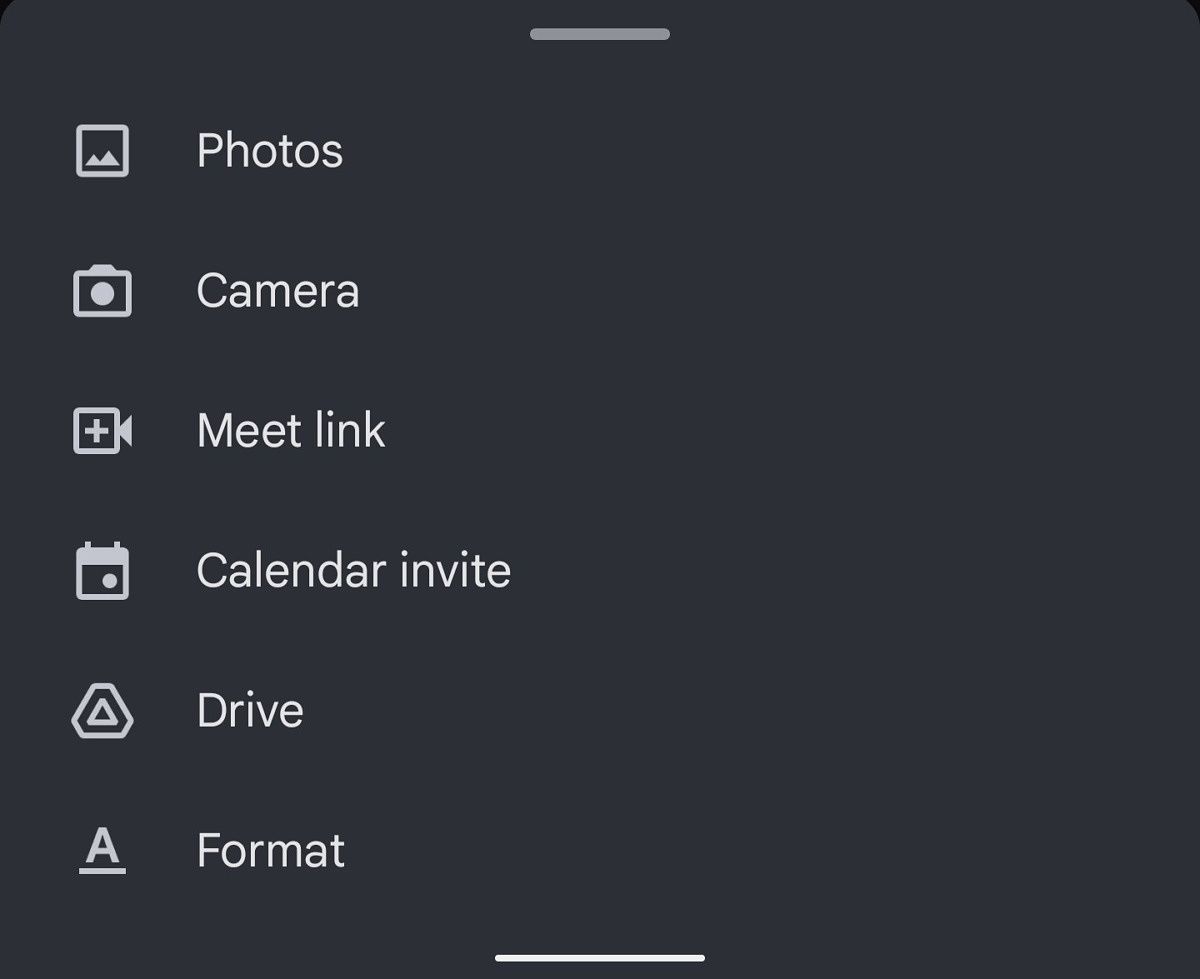The image size is (1200, 979).
Task: Open the Camera to take a photo
Action: [x=278, y=291]
